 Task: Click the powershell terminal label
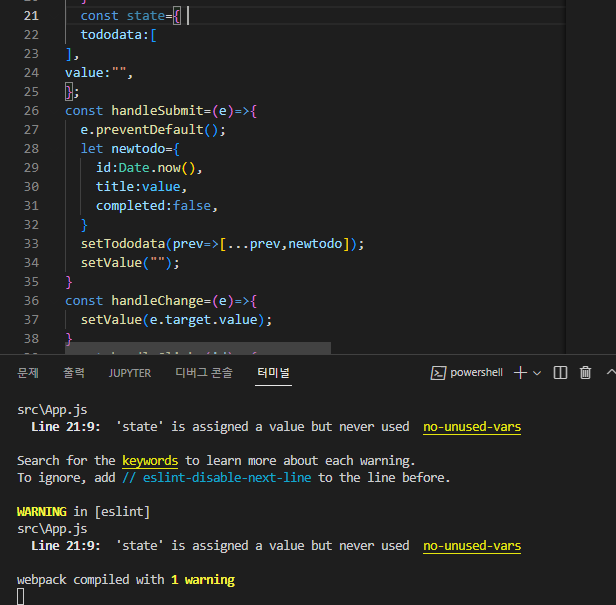pyautogui.click(x=476, y=372)
